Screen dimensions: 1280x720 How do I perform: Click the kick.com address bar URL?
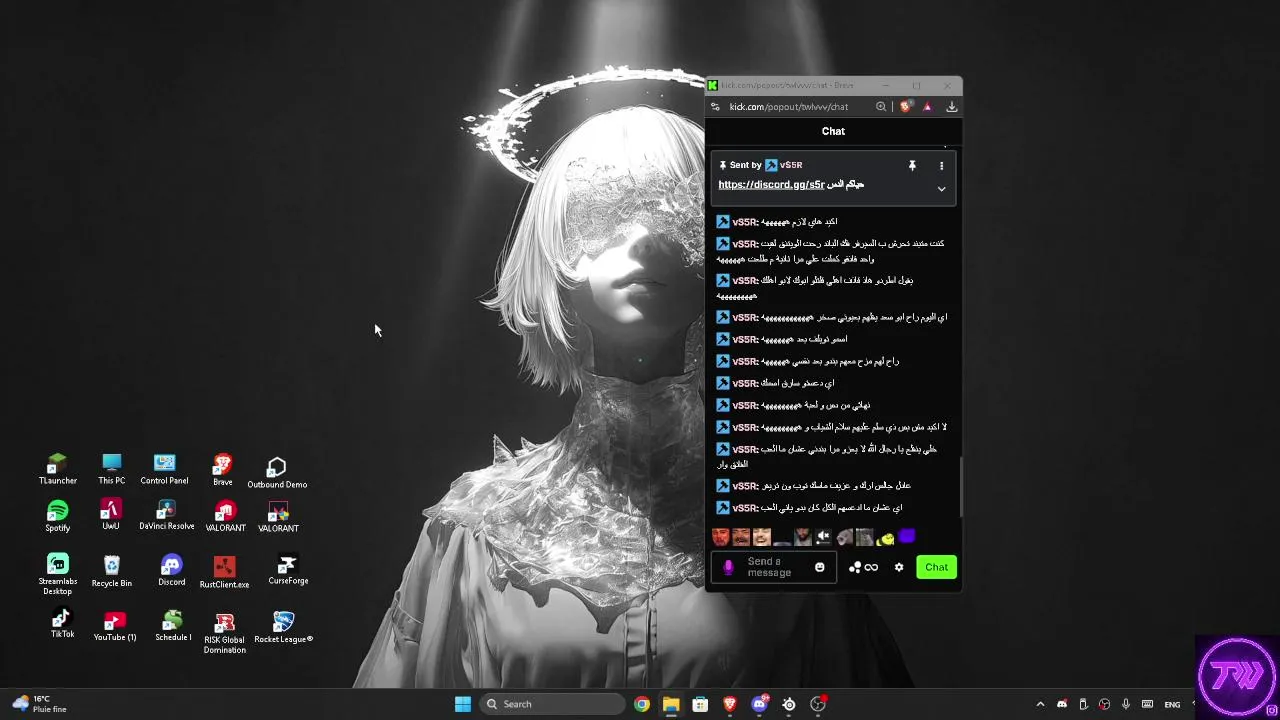click(x=789, y=106)
